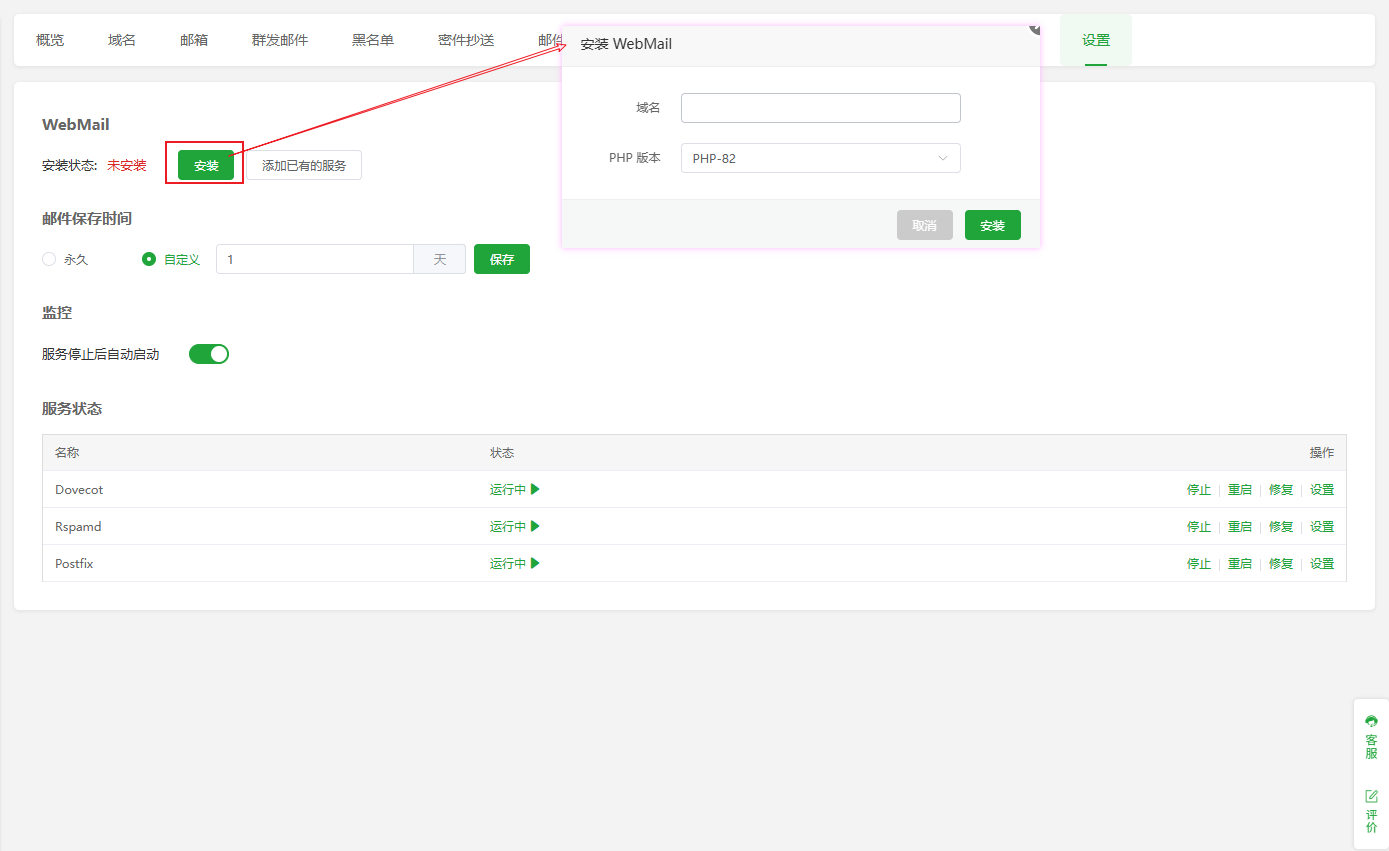Click the Postfix service name
This screenshot has height=851, width=1389.
(74, 564)
